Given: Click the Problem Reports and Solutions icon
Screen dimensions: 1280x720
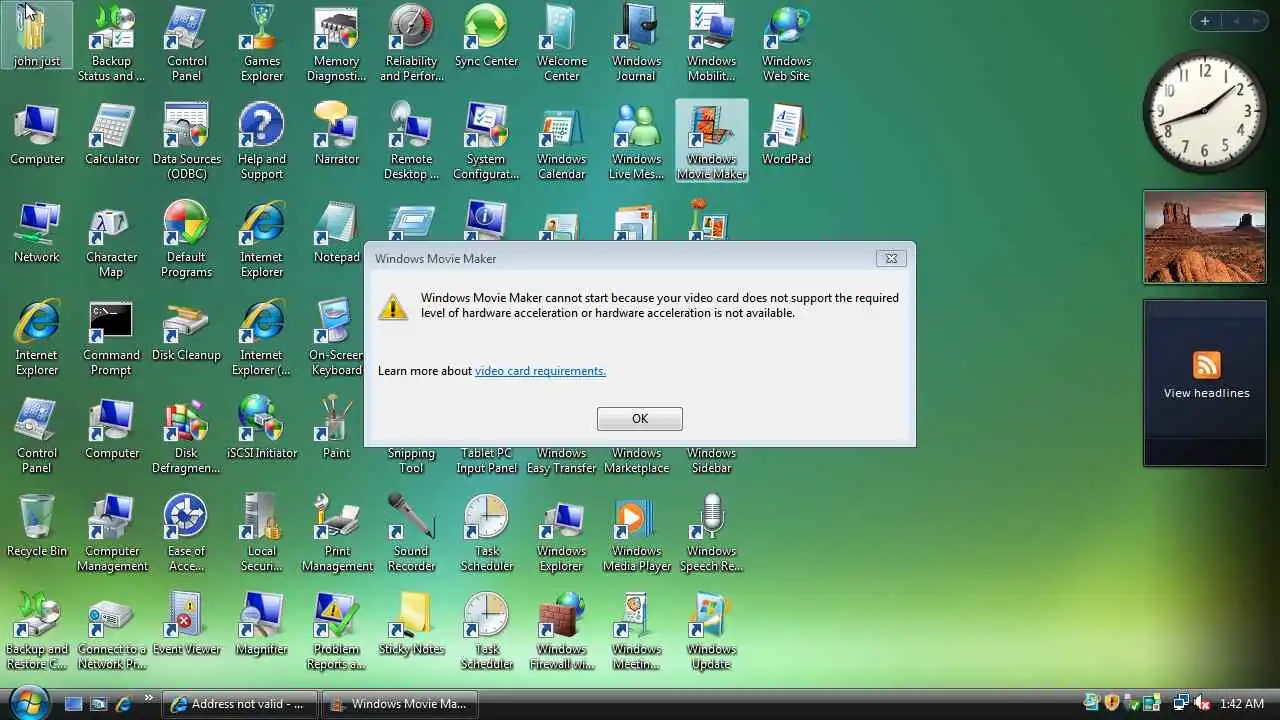Looking at the screenshot, I should pos(337,631).
